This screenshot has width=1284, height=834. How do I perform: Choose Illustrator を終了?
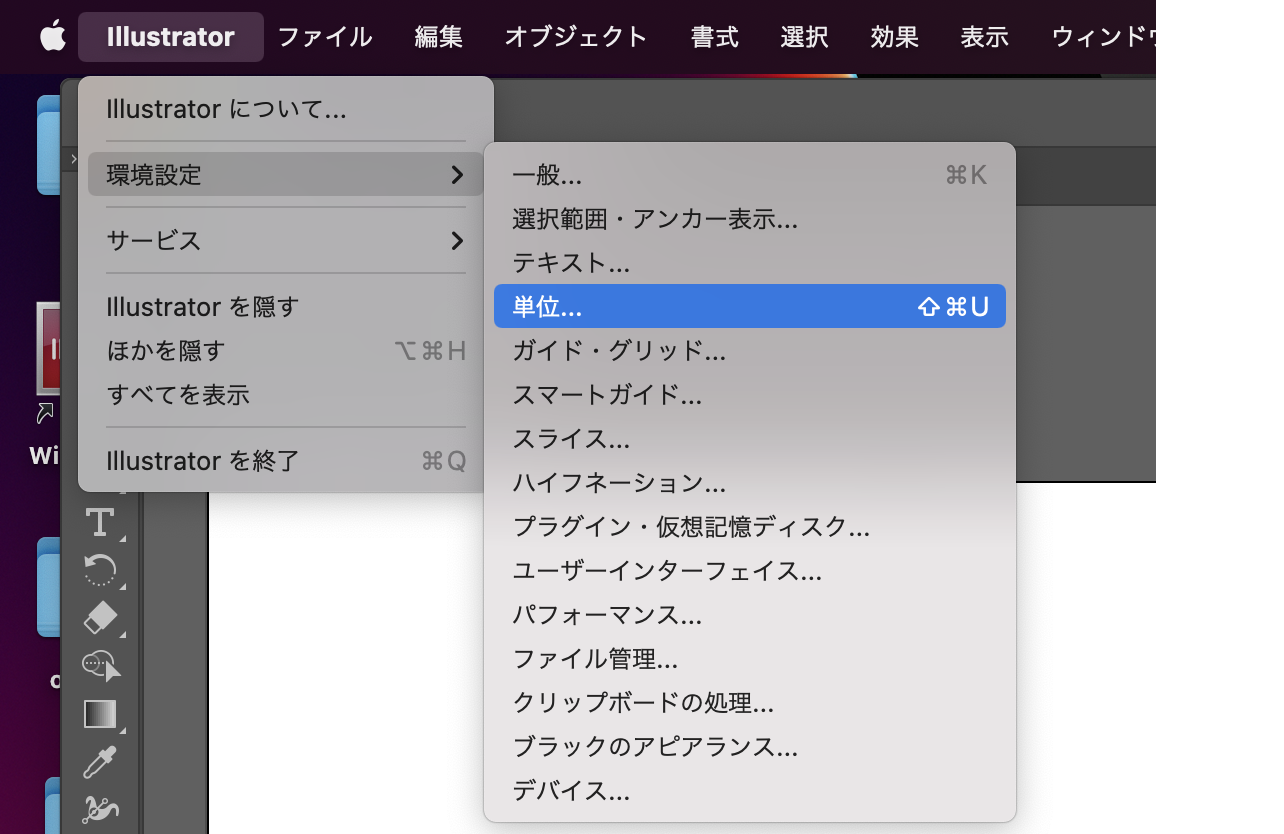pos(286,461)
